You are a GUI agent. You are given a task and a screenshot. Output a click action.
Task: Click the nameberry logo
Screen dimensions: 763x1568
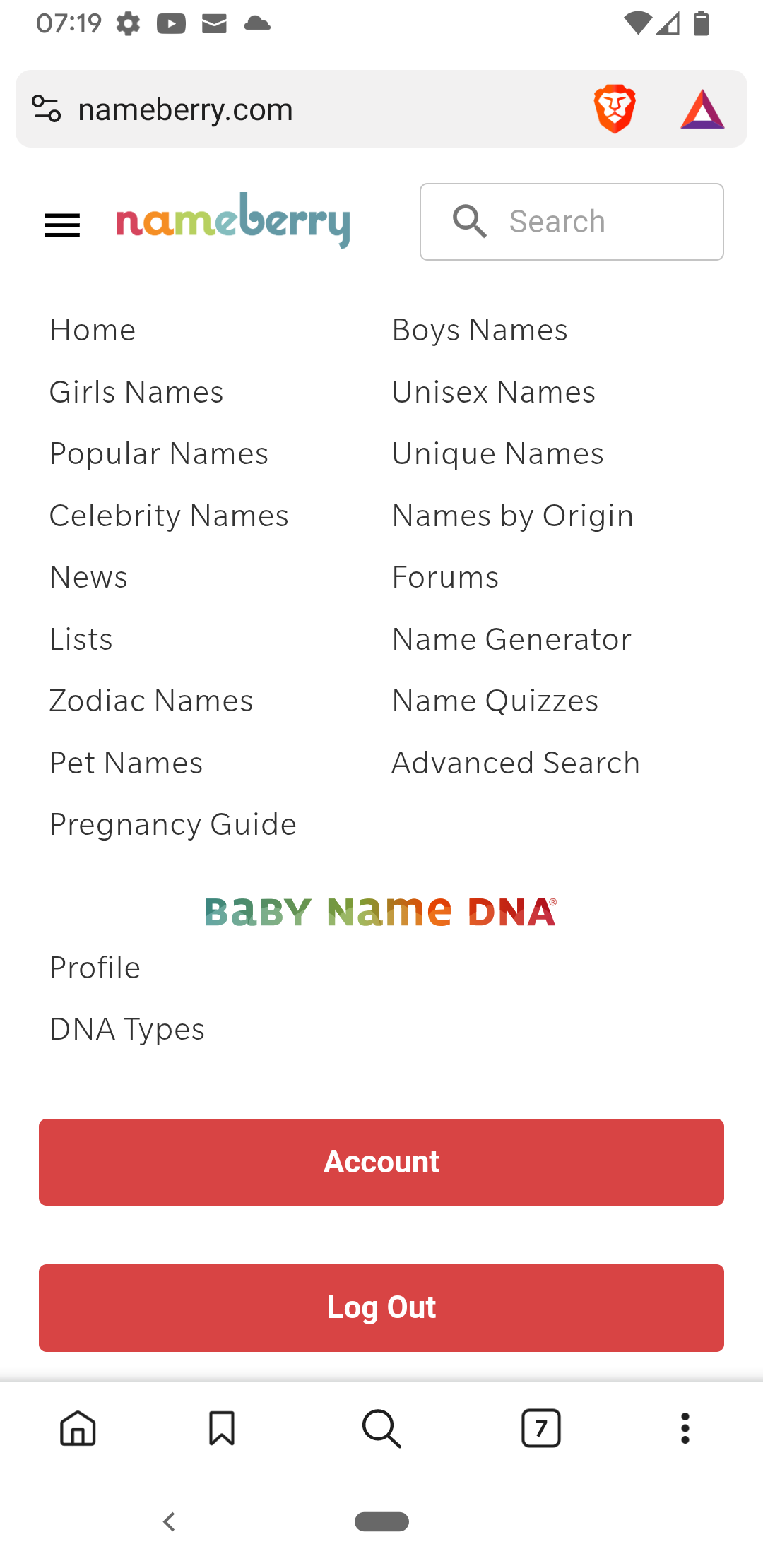tap(233, 220)
